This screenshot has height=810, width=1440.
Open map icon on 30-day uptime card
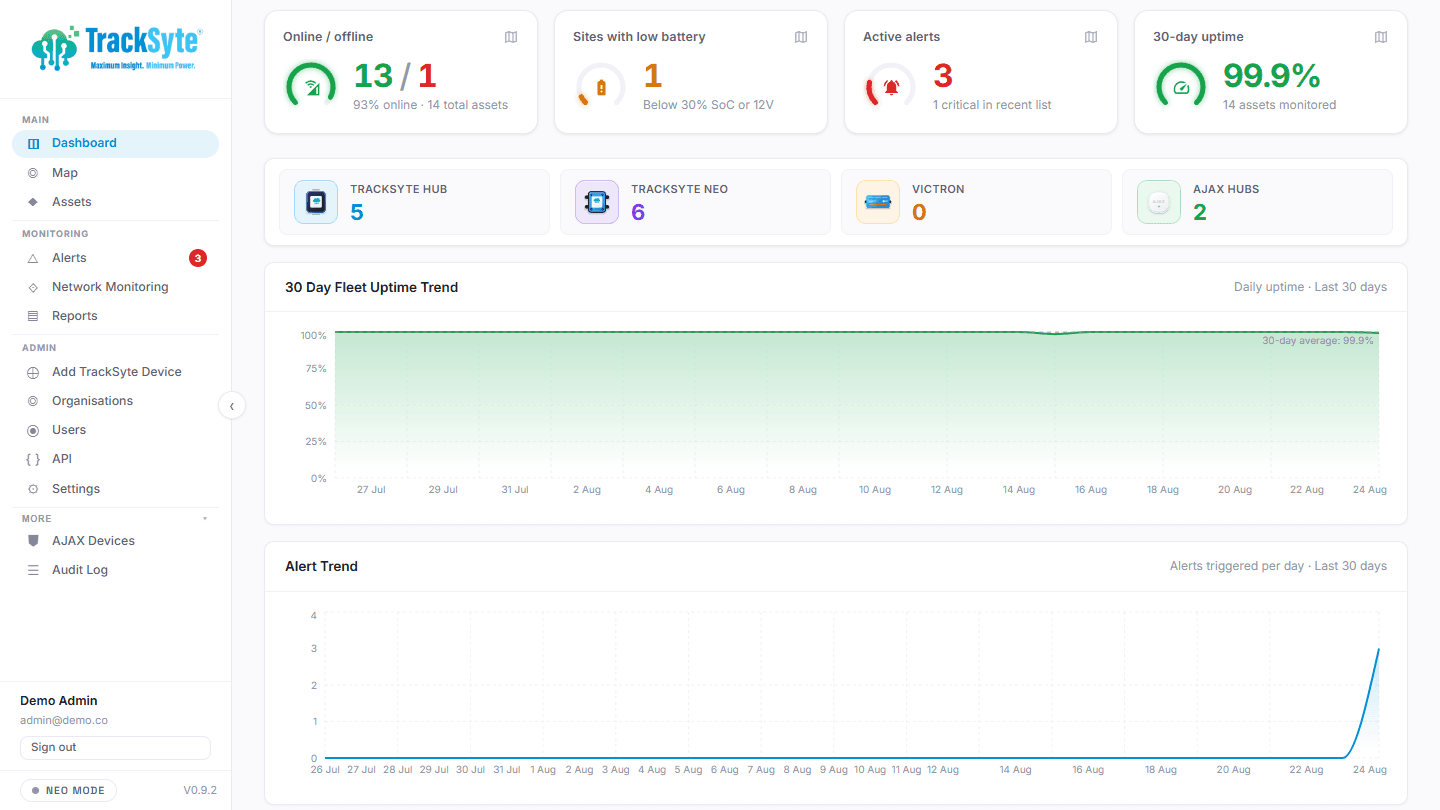pyautogui.click(x=1381, y=37)
